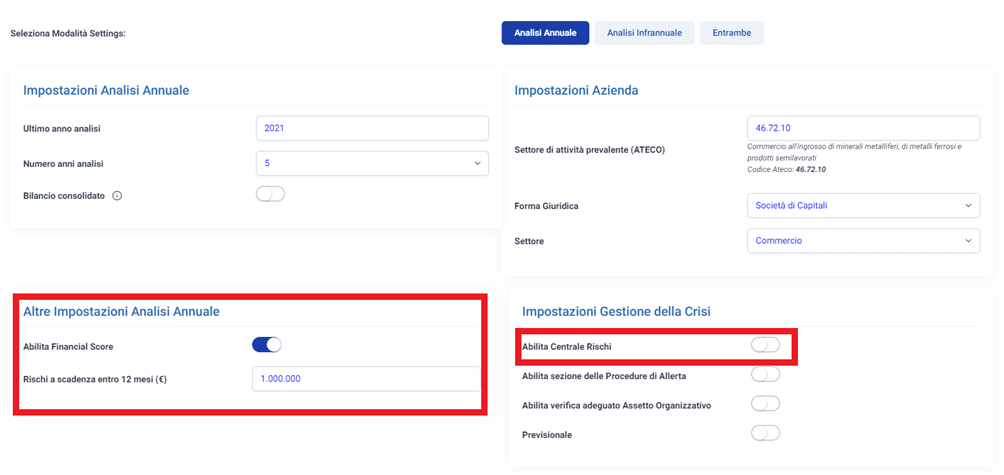The height and width of the screenshot is (475, 1004).
Task: Open the Settore Commercio dropdown
Action: (x=863, y=241)
